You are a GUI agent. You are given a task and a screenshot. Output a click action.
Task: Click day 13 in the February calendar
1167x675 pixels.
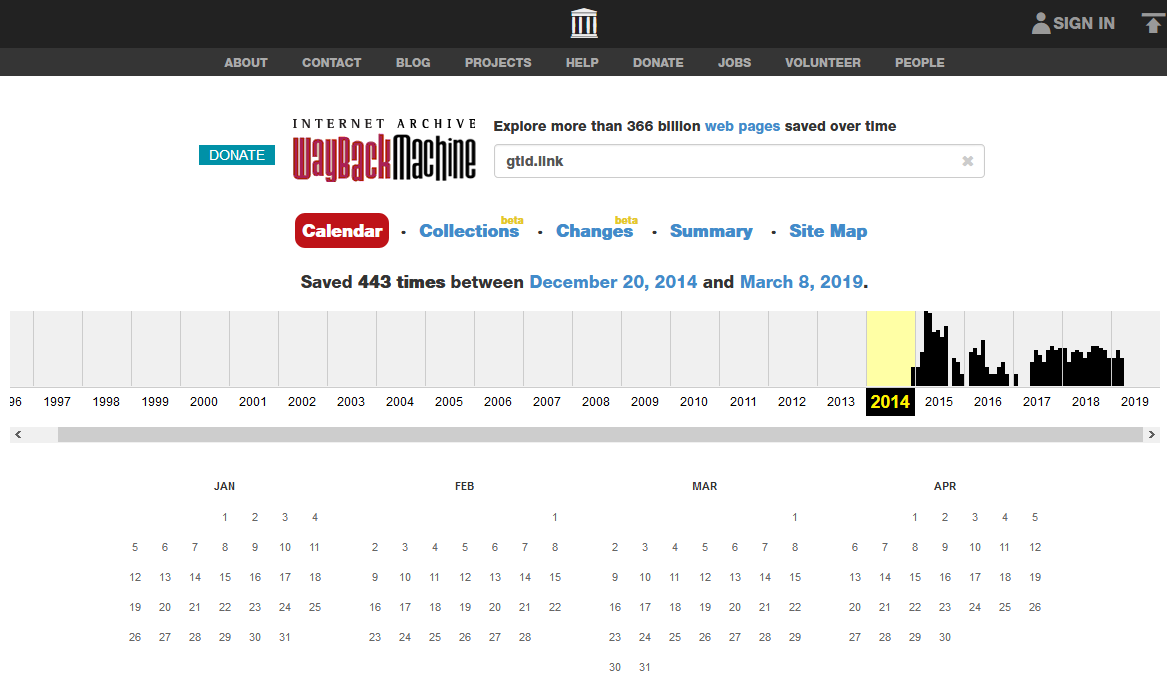point(495,577)
